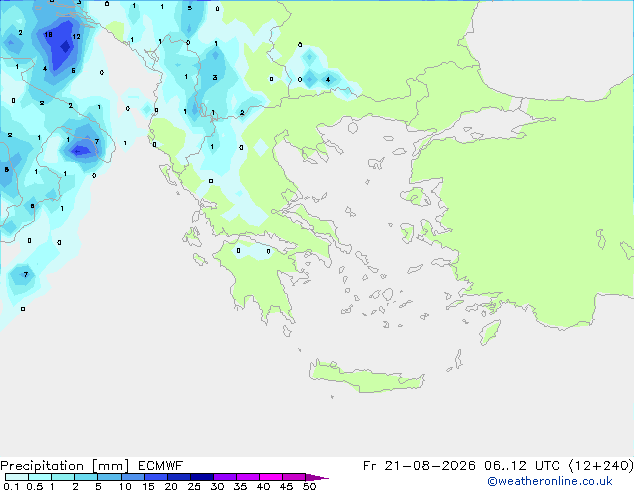This screenshot has width=634, height=490.
Task: Click the '25' legend scale label
Action: point(194,486)
